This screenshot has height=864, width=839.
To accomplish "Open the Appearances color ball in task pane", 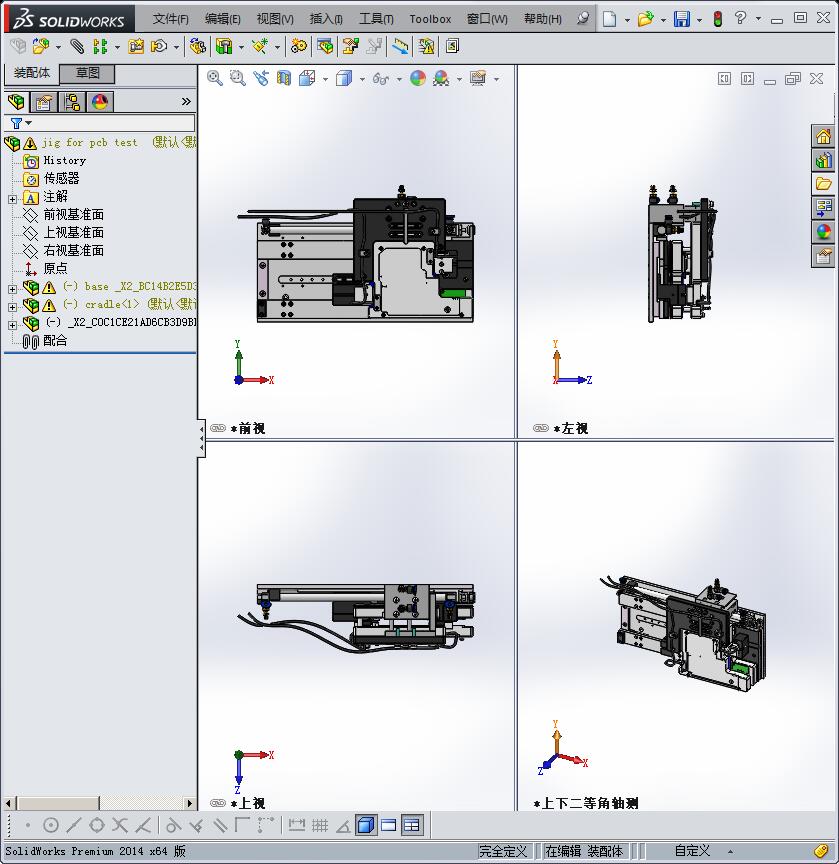I will (x=824, y=232).
